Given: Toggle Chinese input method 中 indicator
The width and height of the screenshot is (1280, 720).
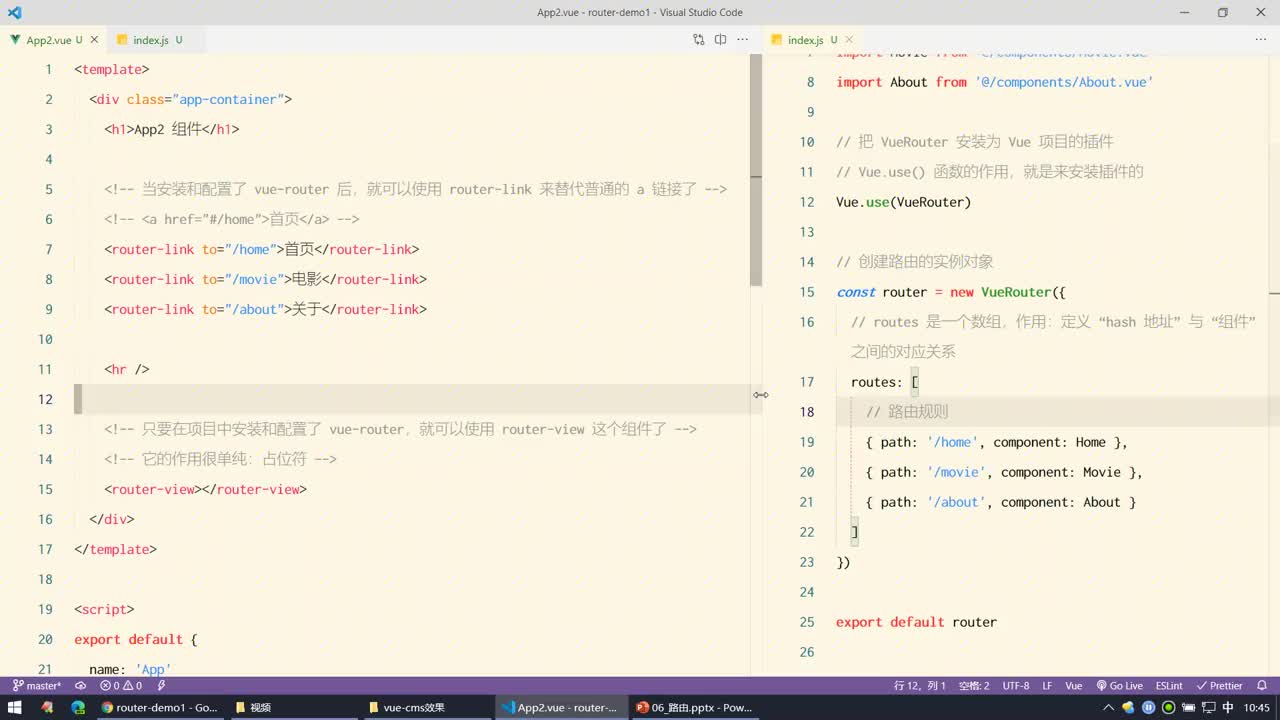Looking at the screenshot, I should coord(1227,707).
